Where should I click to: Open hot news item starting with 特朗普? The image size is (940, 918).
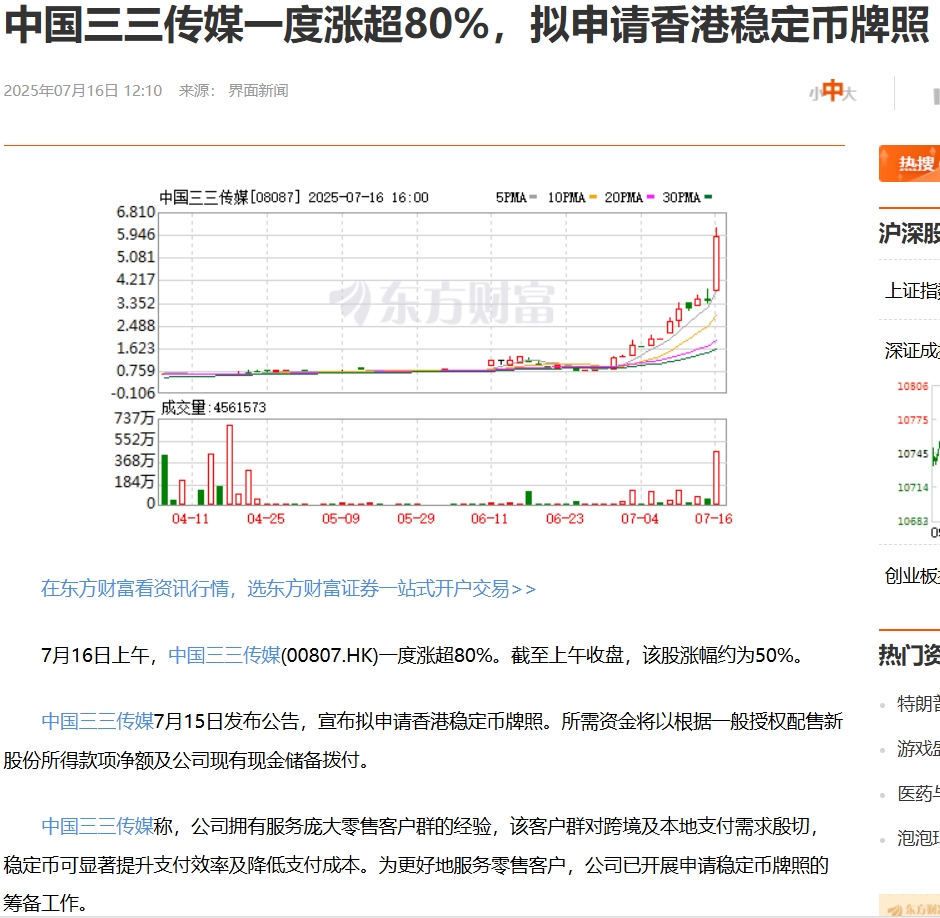pos(918,703)
